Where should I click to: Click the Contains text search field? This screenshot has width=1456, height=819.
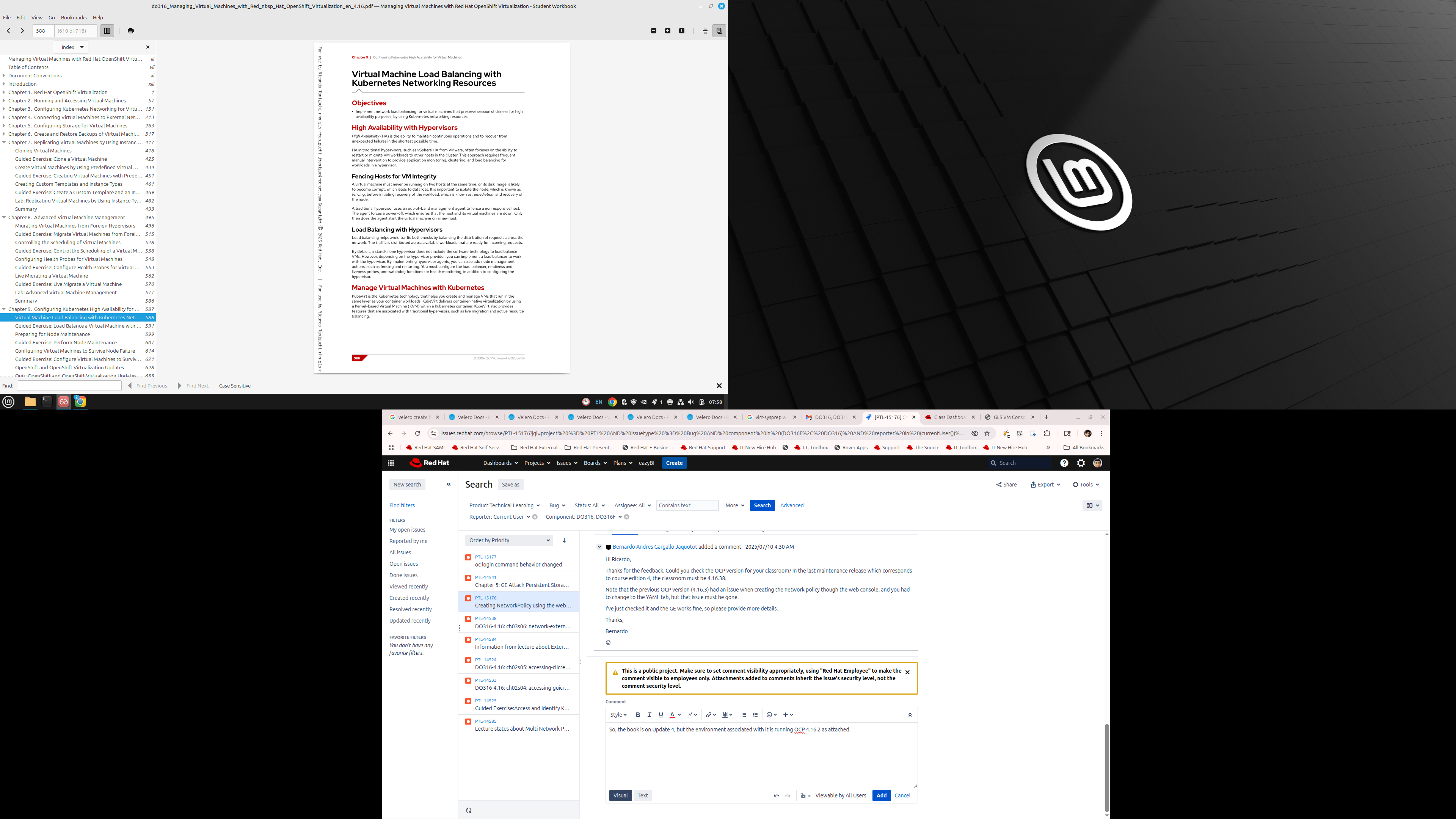tap(687, 506)
